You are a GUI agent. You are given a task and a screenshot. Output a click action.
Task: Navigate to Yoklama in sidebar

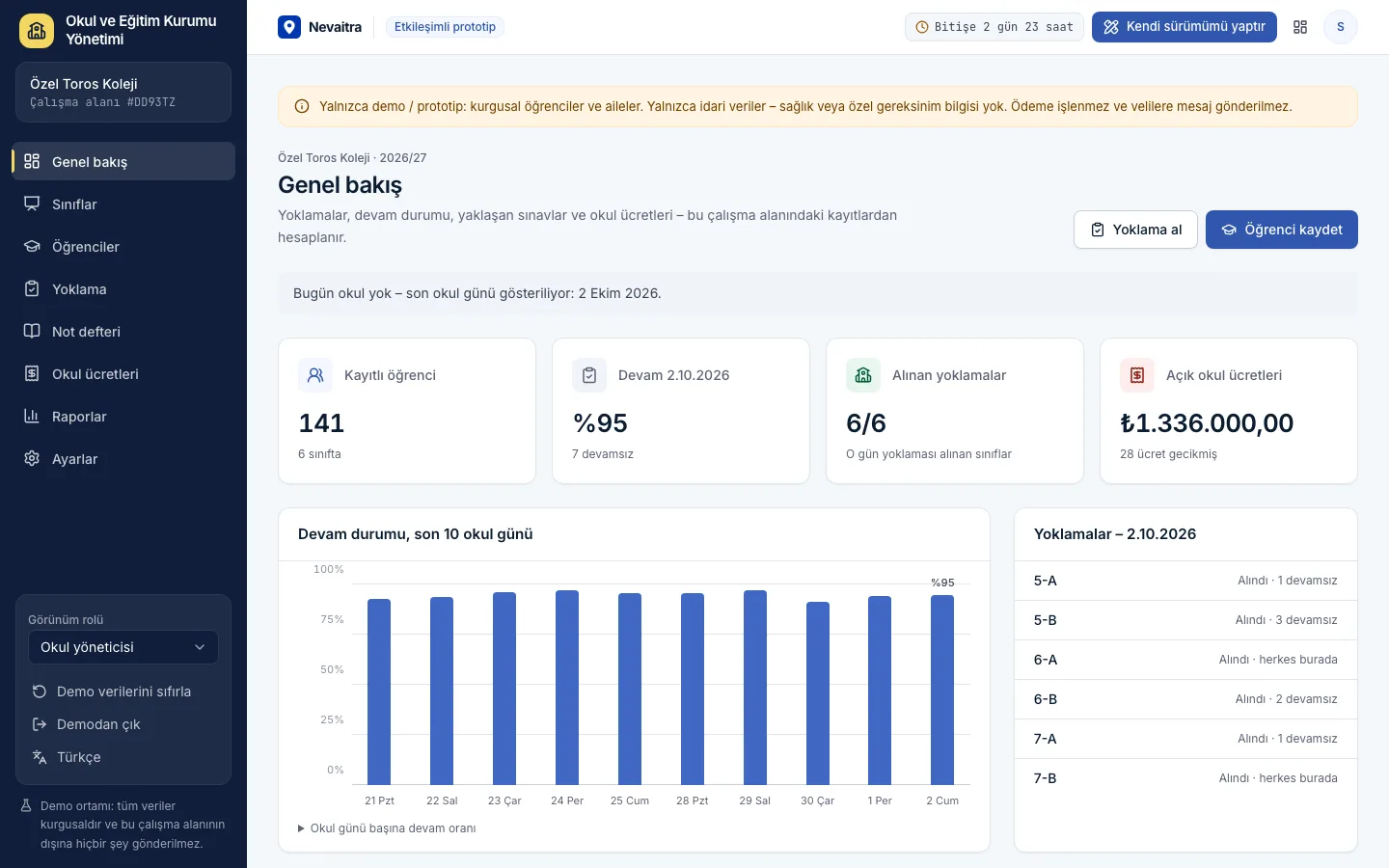click(123, 288)
